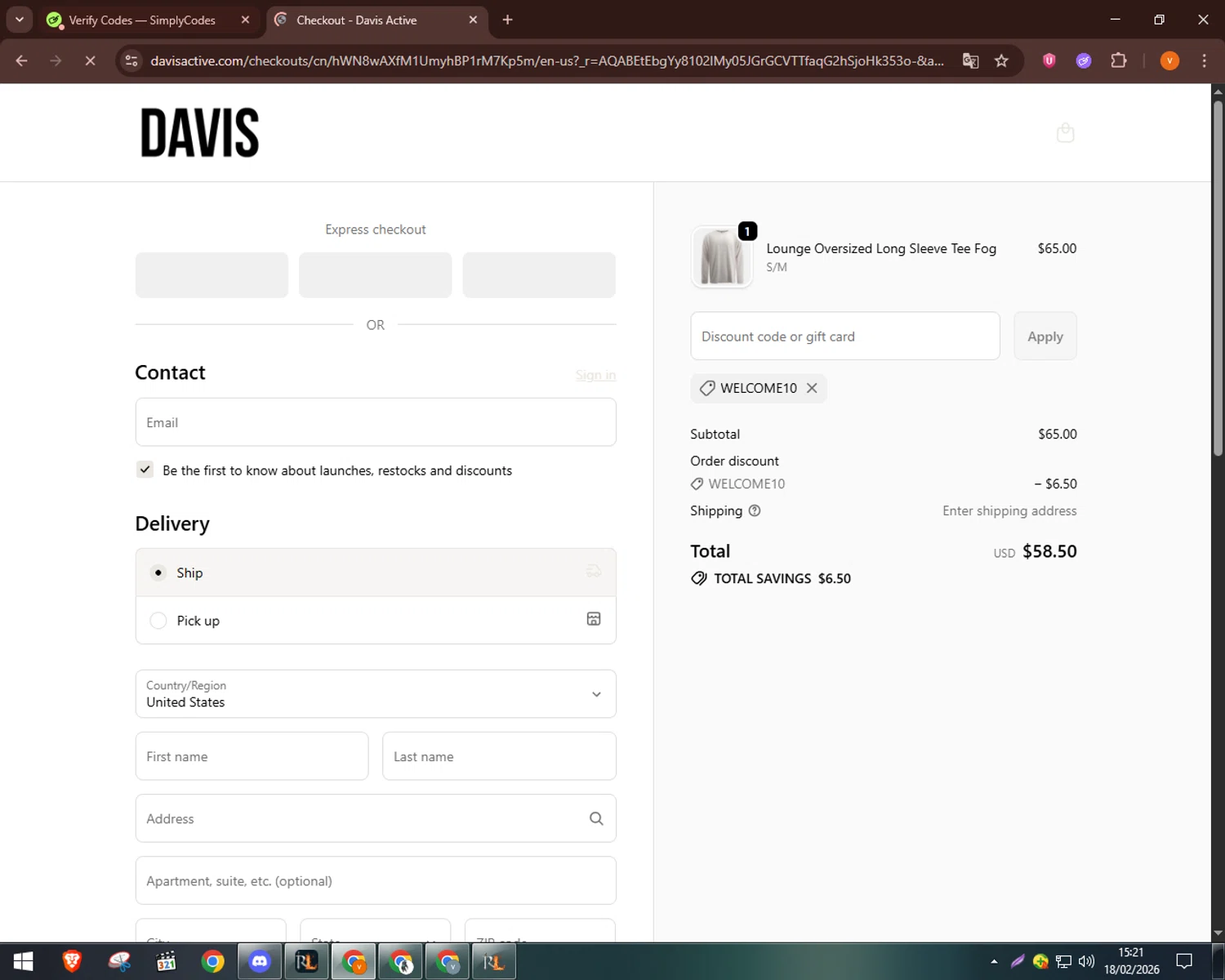Click the Pick up store icon
1225x980 pixels.
(x=594, y=619)
